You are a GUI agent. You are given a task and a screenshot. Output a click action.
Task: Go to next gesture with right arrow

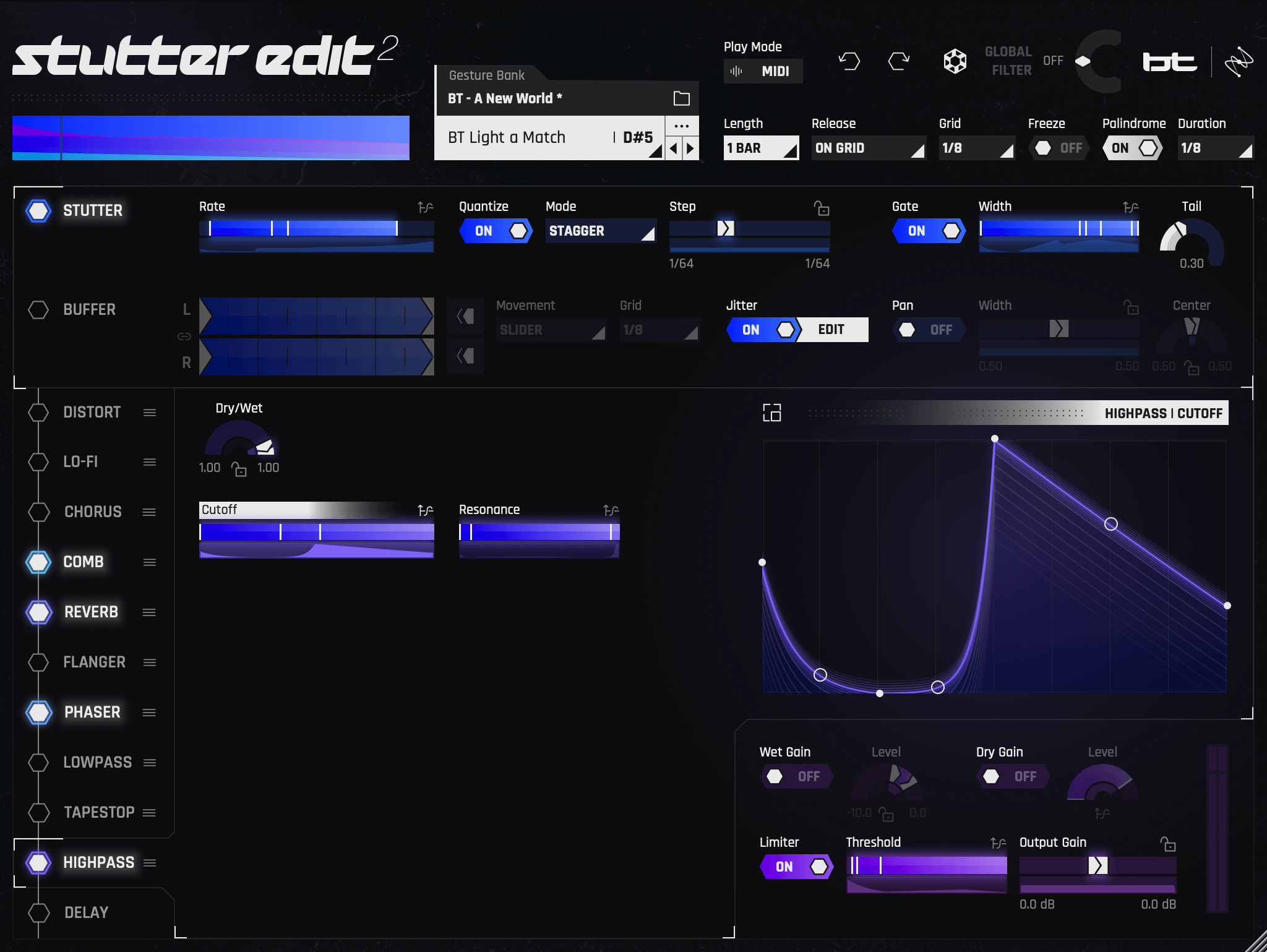click(690, 148)
